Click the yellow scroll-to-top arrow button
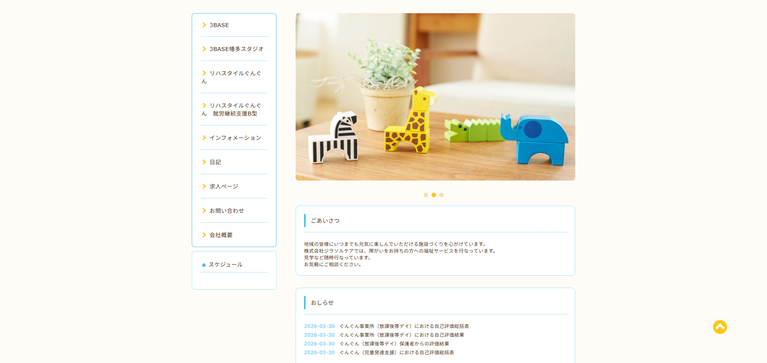This screenshot has width=767, height=363. (x=720, y=327)
